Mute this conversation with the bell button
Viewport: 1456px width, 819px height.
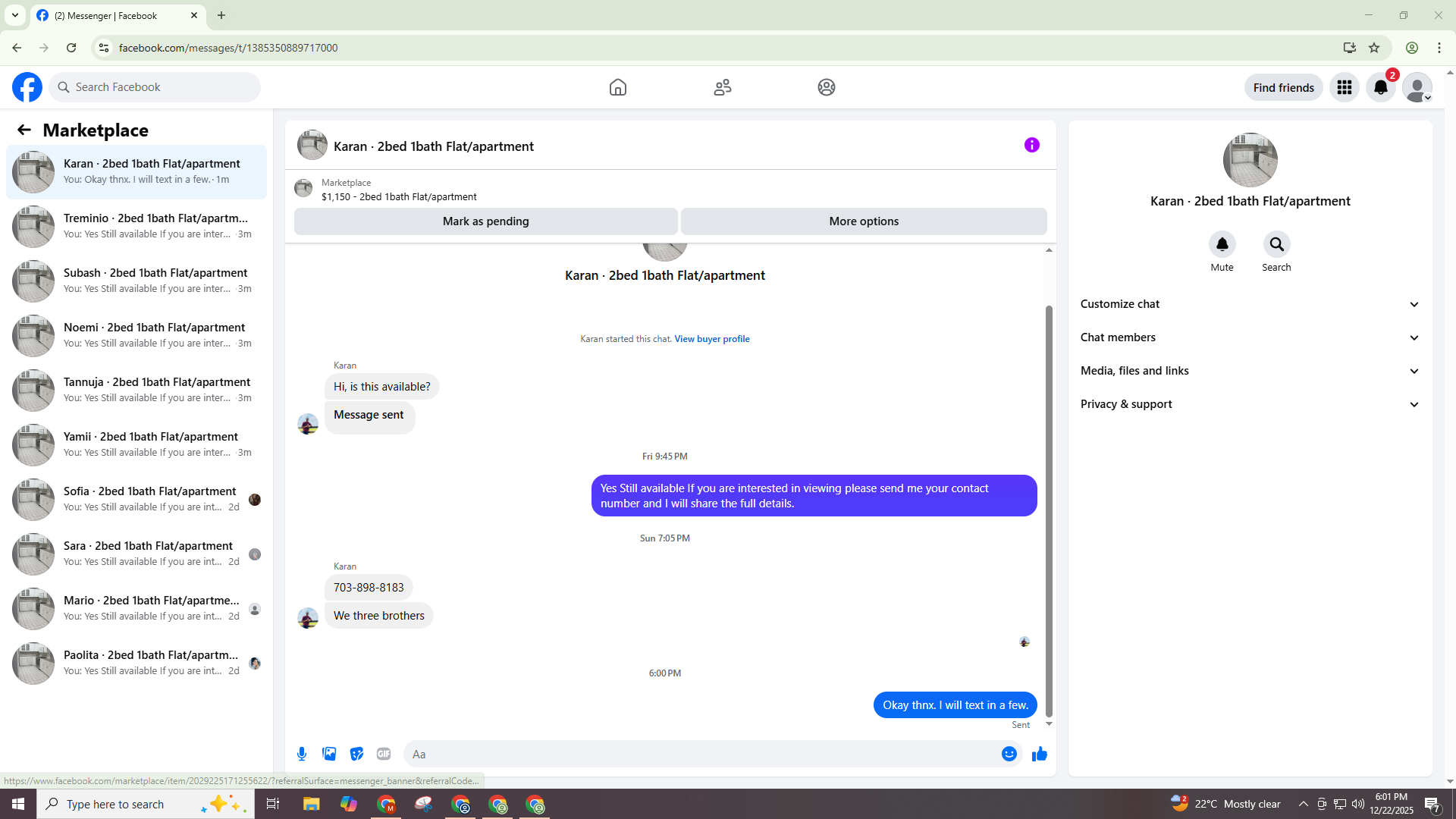[x=1222, y=244]
